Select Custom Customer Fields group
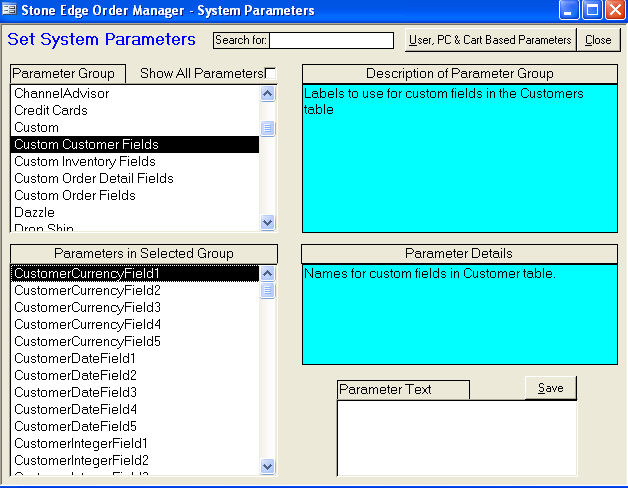The image size is (628, 488). coord(135,144)
